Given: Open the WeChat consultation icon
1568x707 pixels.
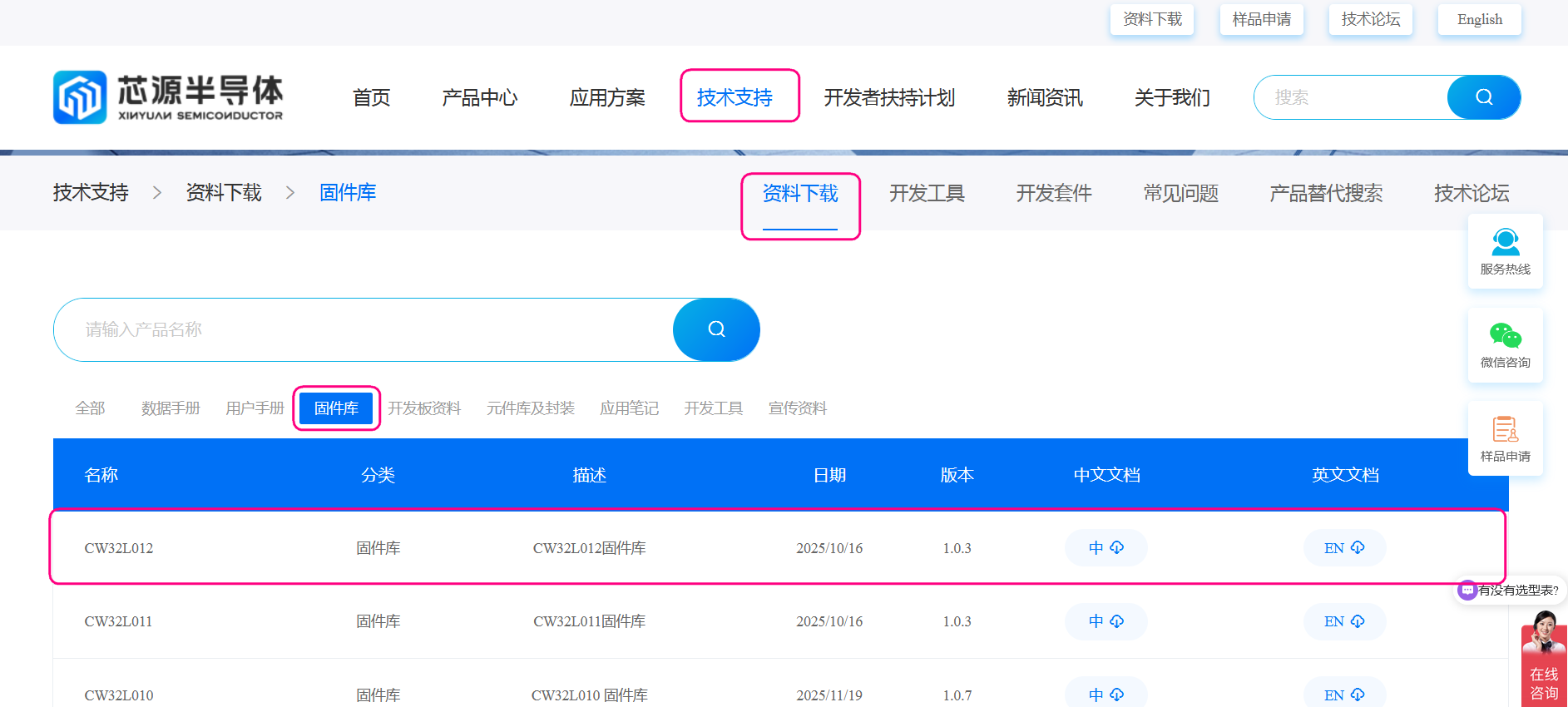Looking at the screenshot, I should (x=1505, y=336).
